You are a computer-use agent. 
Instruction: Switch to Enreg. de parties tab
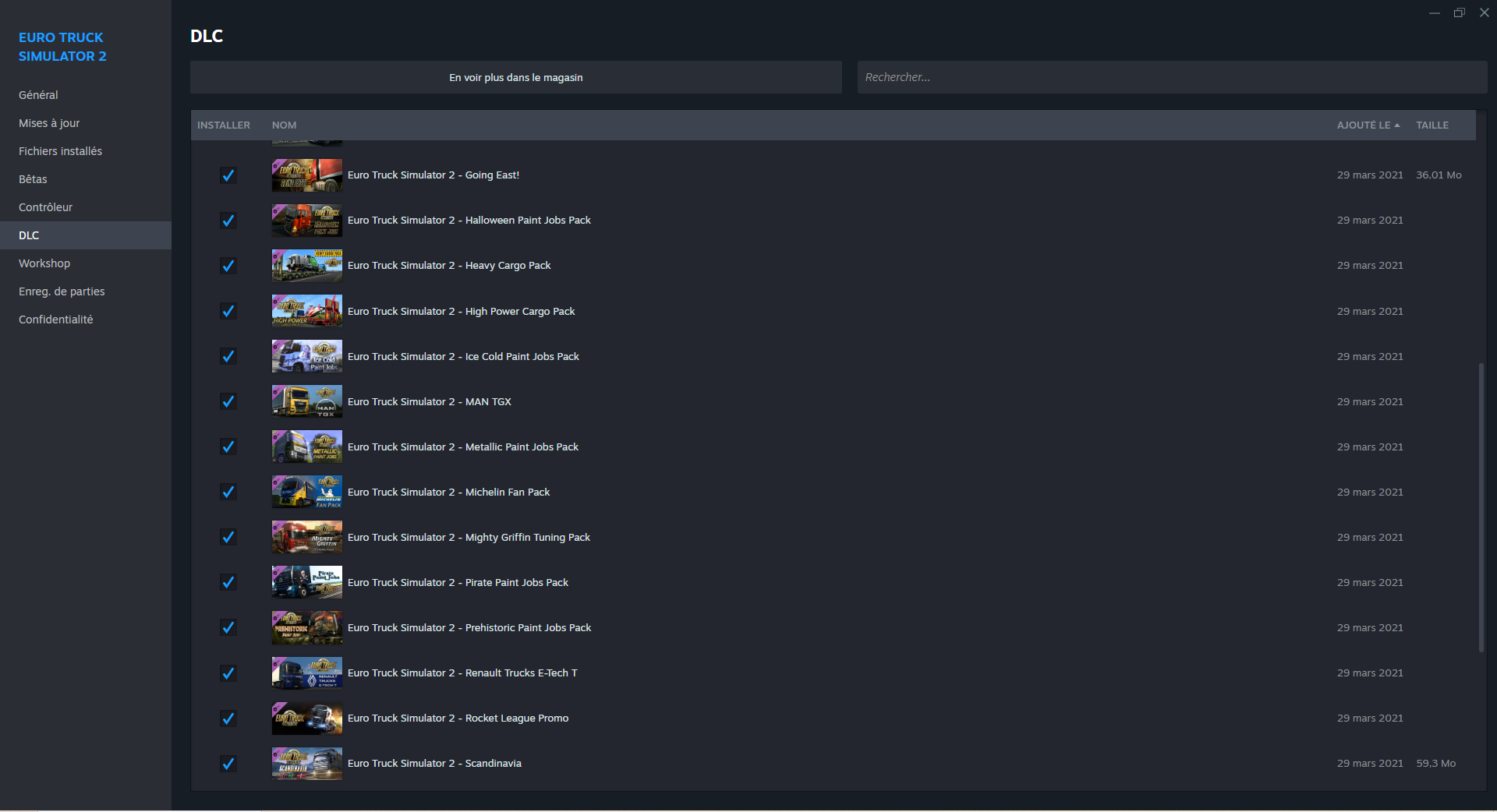[x=86, y=291]
